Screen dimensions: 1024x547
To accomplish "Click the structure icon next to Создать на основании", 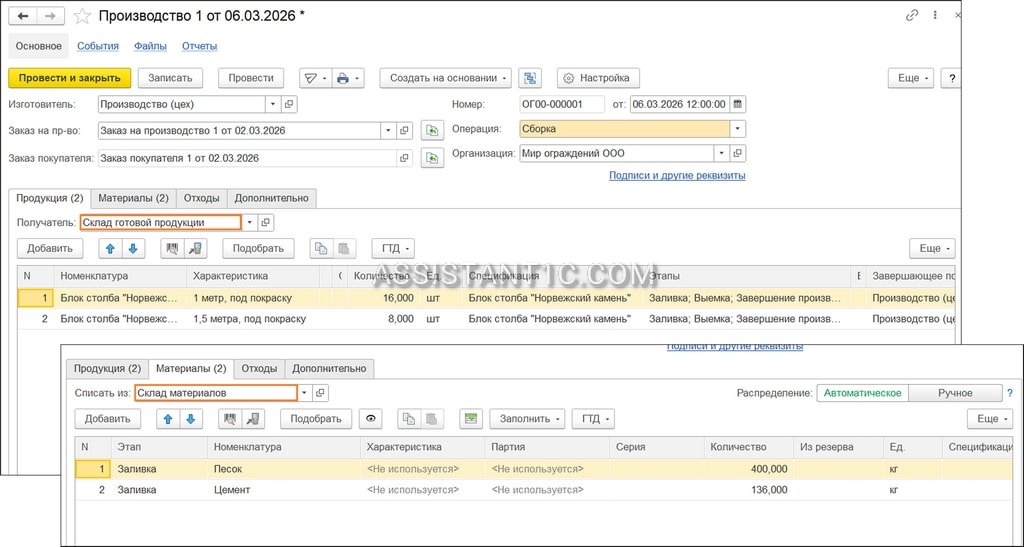I will click(x=530, y=78).
